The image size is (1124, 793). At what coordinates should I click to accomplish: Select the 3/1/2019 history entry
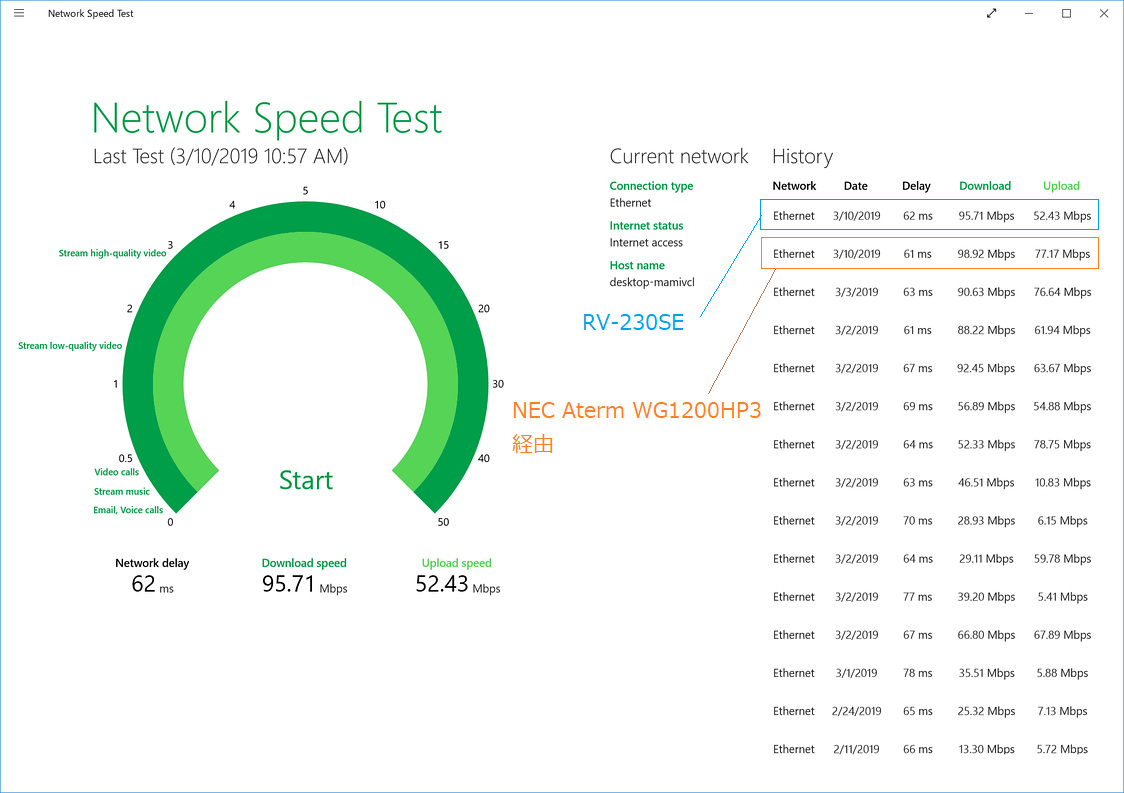point(931,673)
